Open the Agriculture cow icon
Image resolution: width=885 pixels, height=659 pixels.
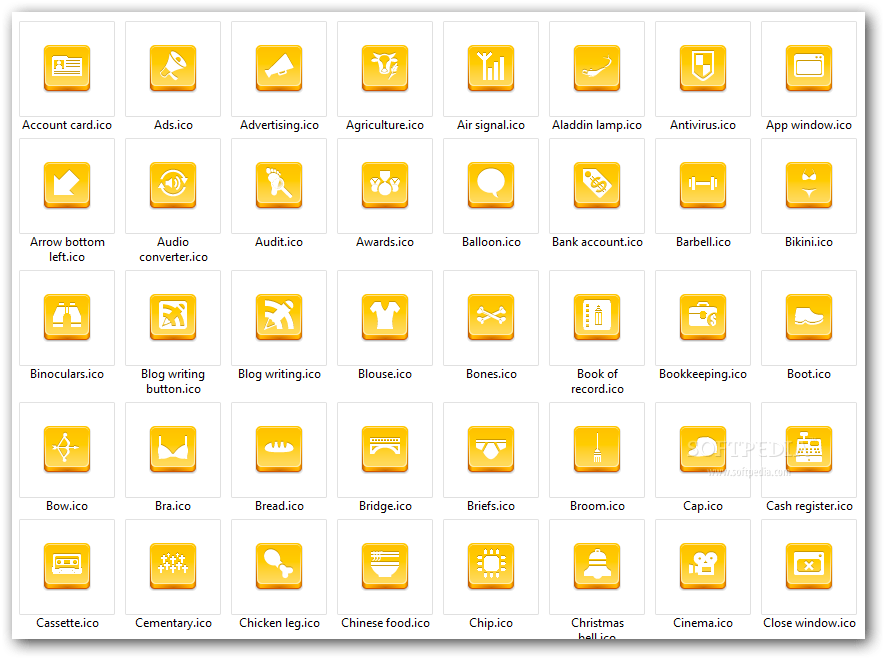pyautogui.click(x=384, y=68)
